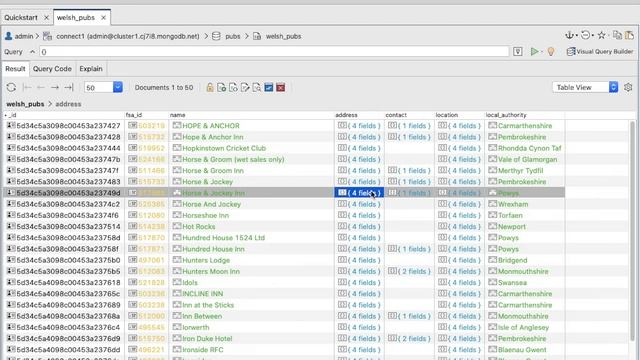Screen dimensions: 640x360
Task: Select the welsh_pubs tab
Action: pyautogui.click(x=76, y=18)
